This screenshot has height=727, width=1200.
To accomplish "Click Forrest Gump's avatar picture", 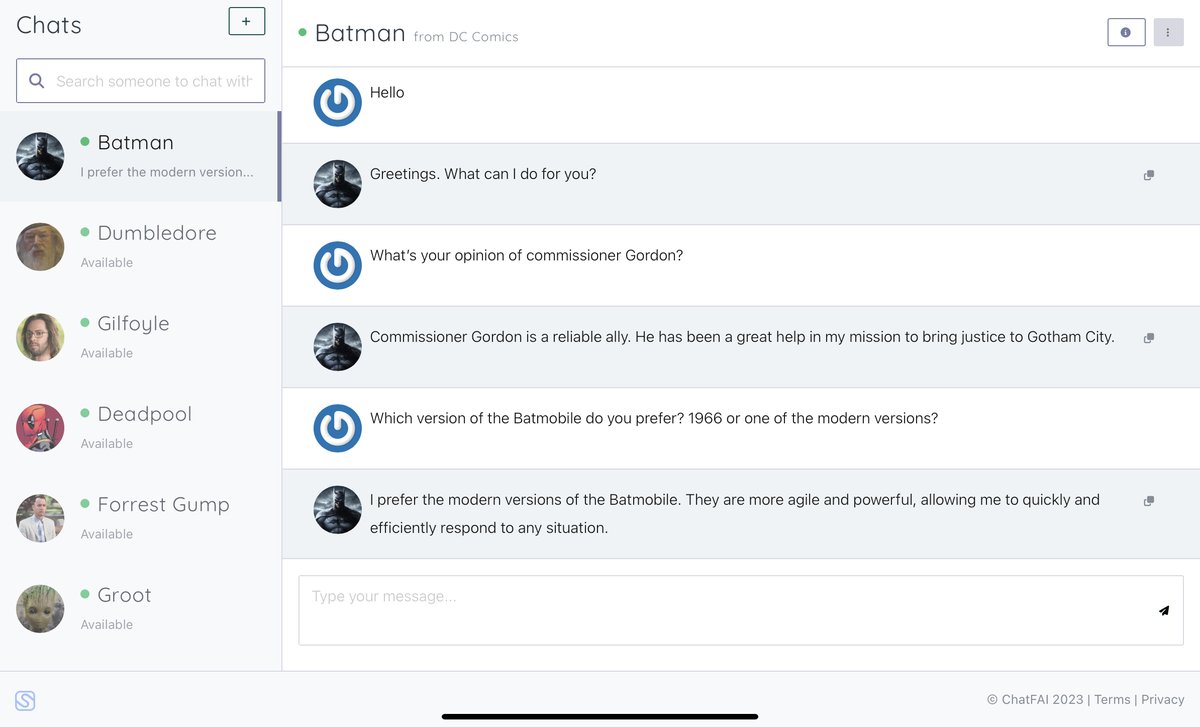I will click(x=40, y=518).
